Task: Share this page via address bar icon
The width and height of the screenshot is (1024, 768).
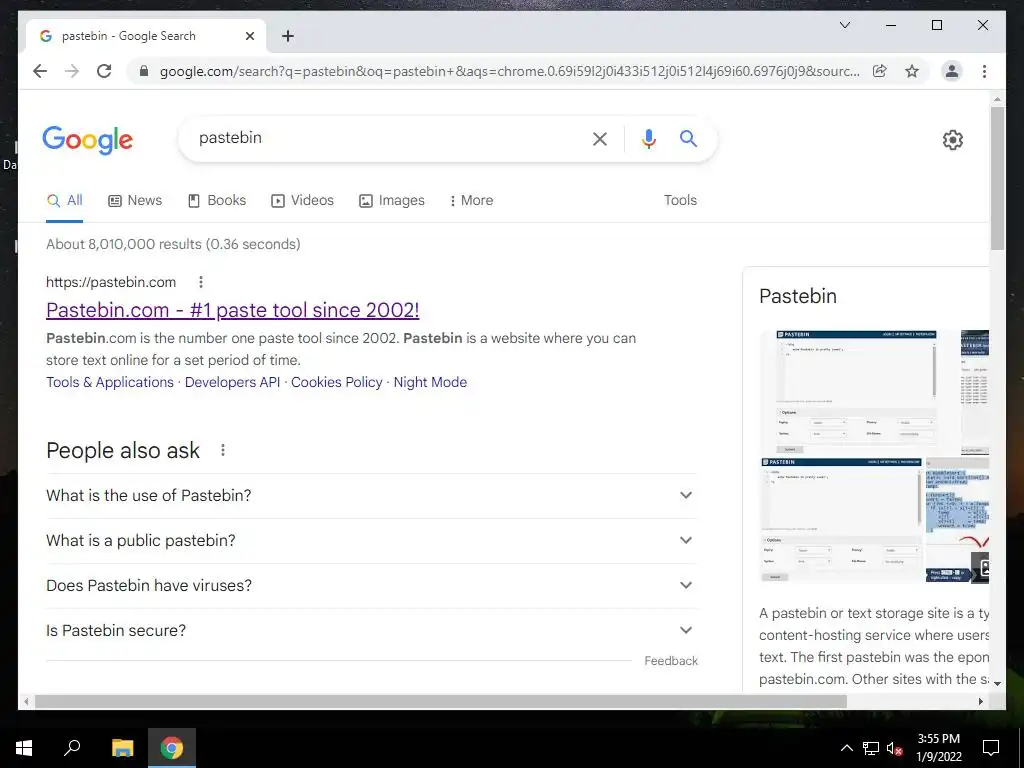Action: [880, 71]
